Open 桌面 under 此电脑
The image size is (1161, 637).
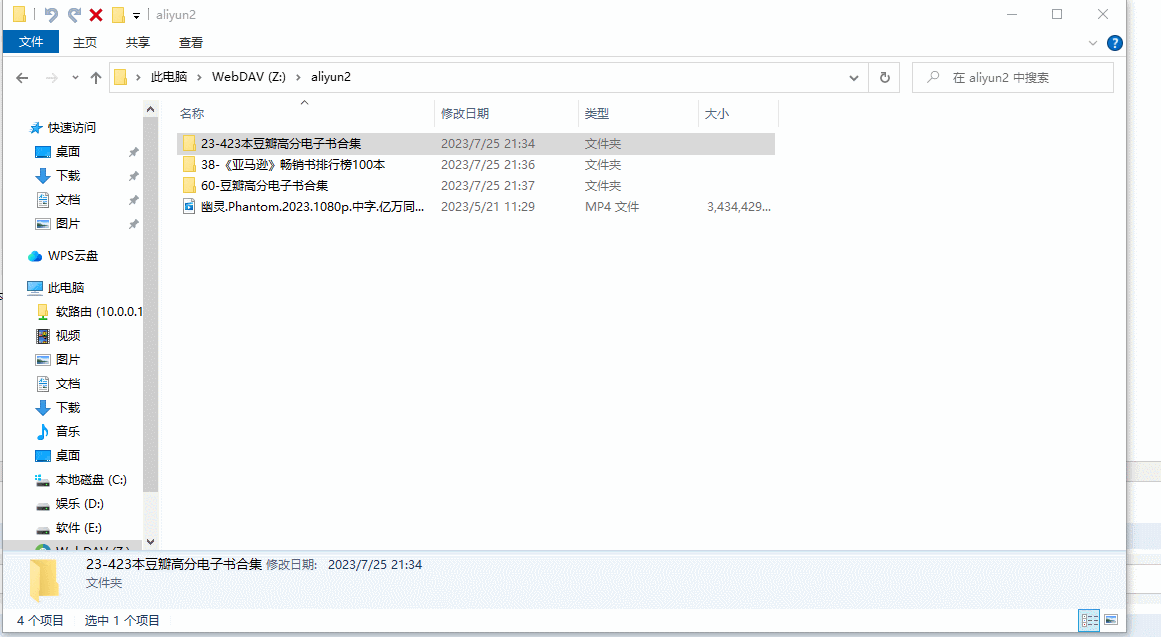[x=67, y=455]
